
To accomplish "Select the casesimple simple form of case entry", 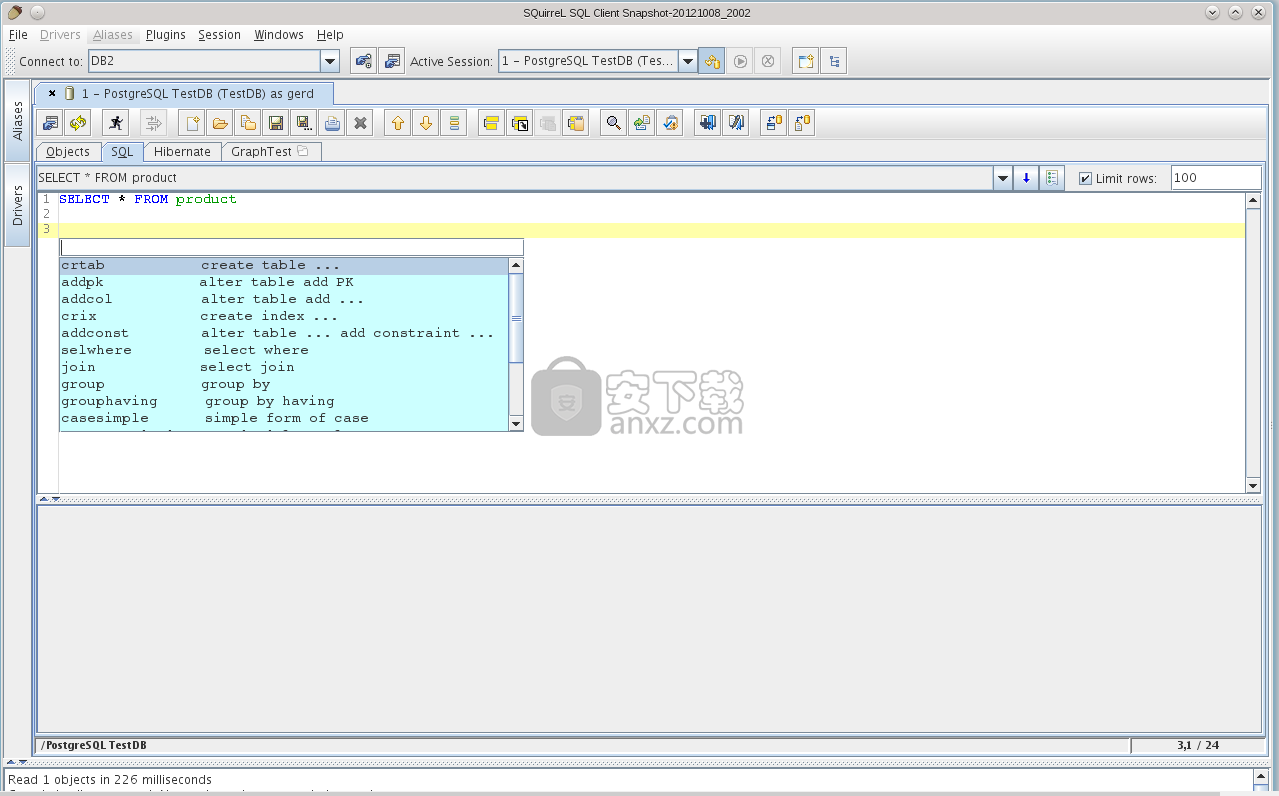I will click(284, 418).
